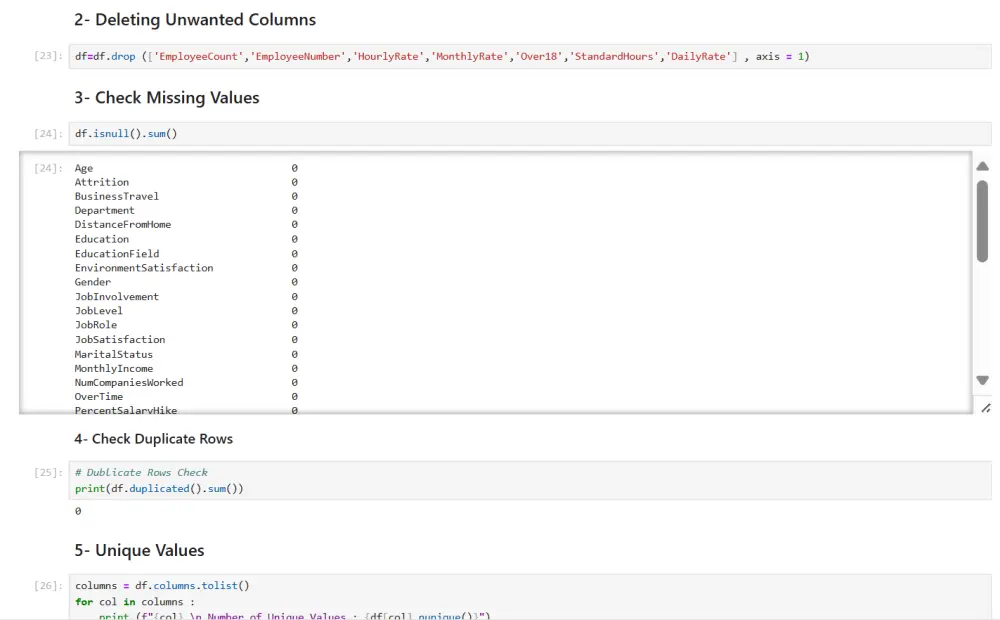Click the [24] output prompt label

48,168
